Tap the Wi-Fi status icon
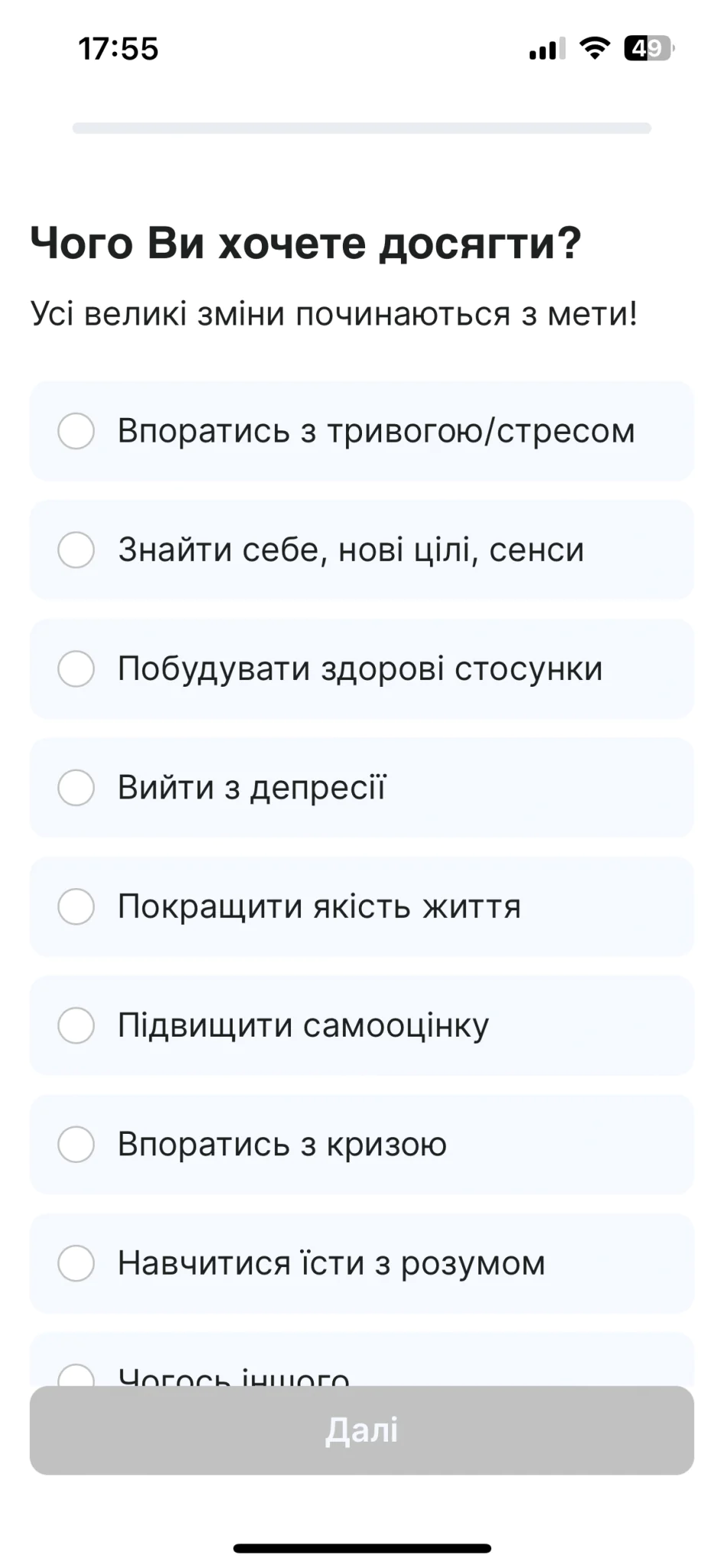724x1568 pixels. click(x=594, y=48)
